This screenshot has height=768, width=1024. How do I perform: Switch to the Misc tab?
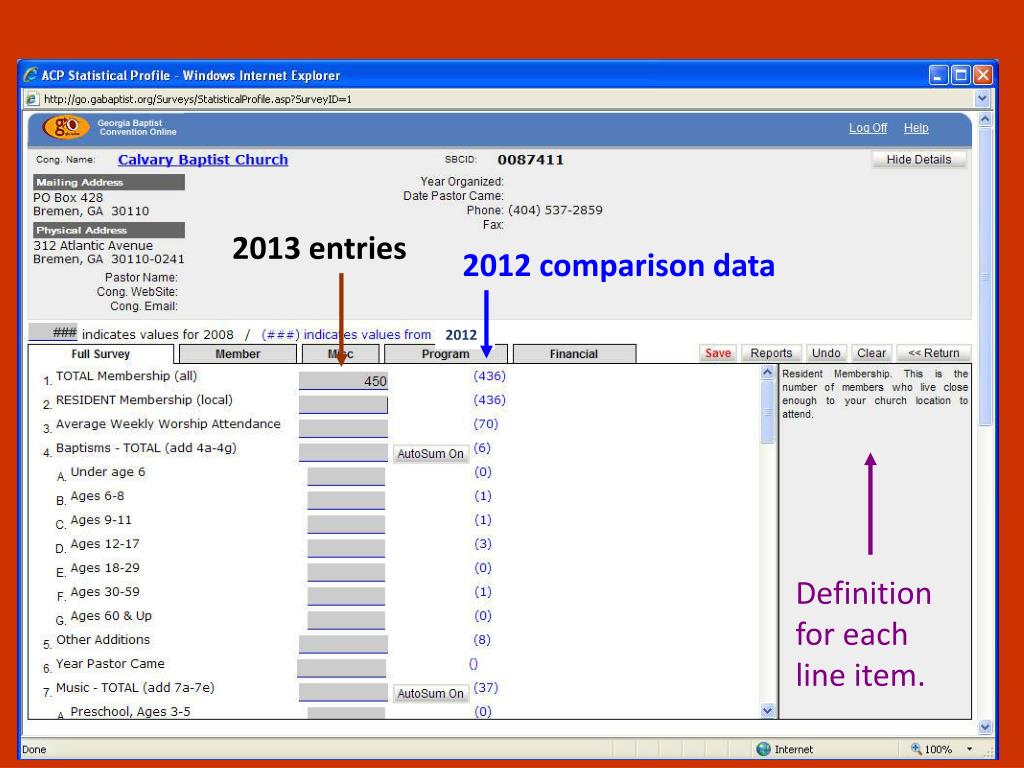pyautogui.click(x=340, y=354)
